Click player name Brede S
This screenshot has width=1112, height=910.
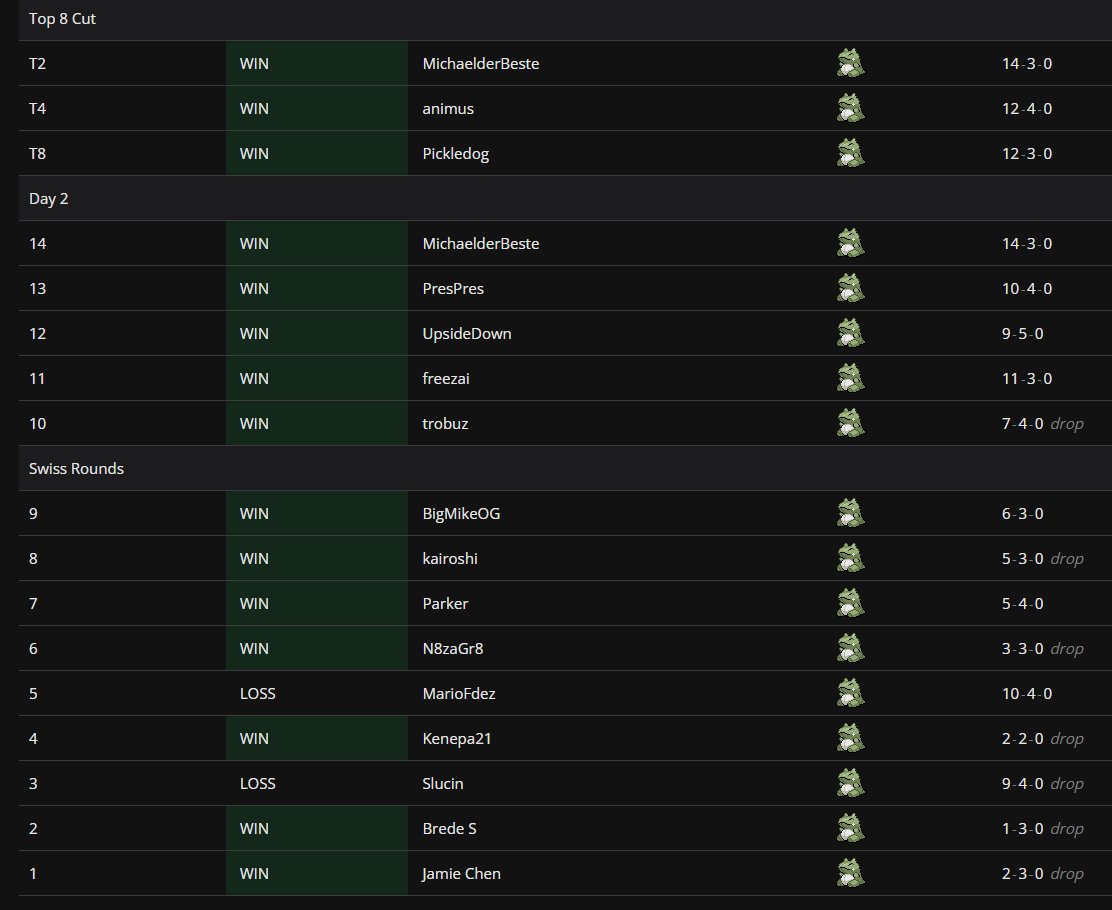click(x=450, y=828)
